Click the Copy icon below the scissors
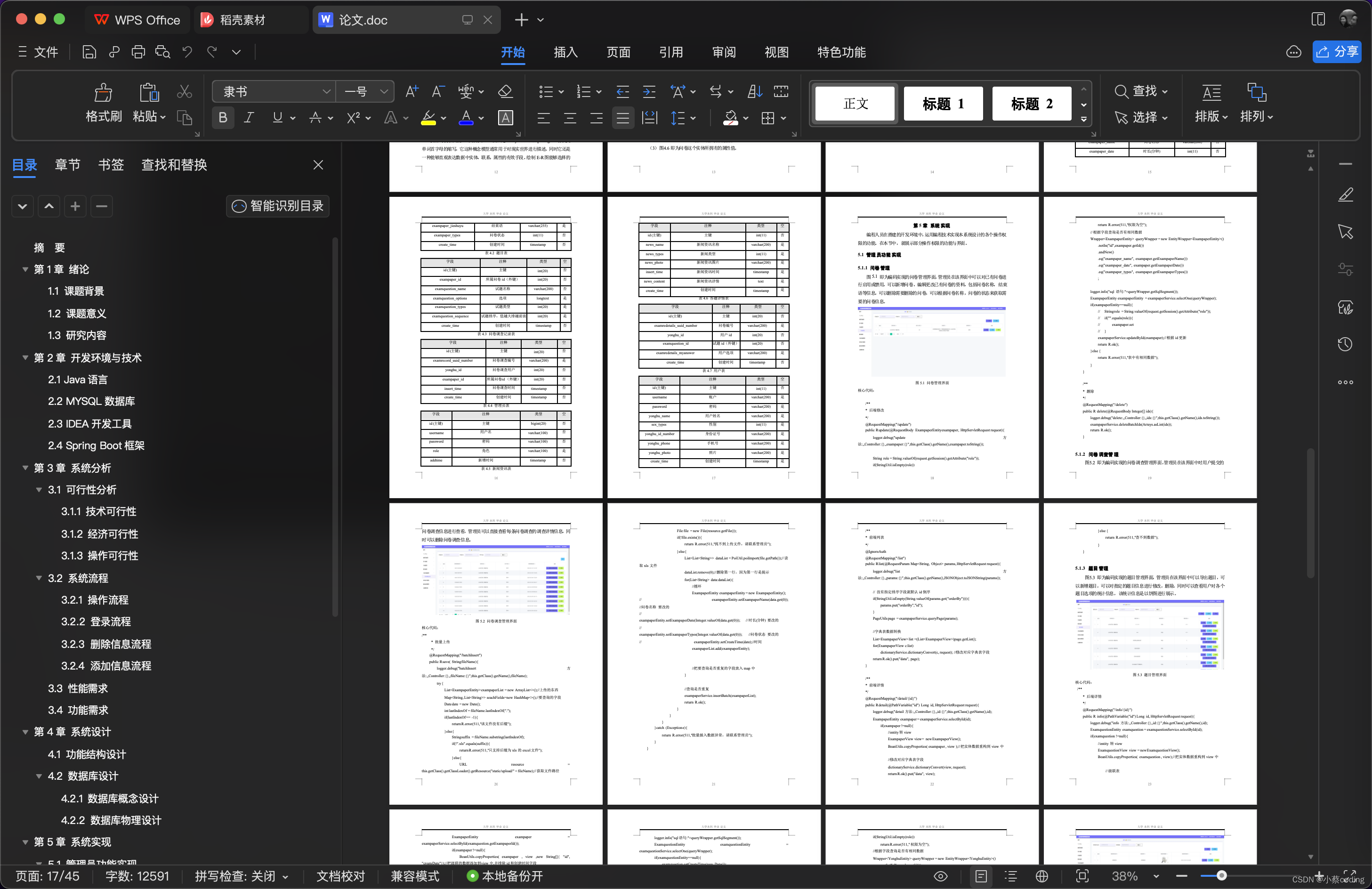1372x889 pixels. (x=185, y=118)
